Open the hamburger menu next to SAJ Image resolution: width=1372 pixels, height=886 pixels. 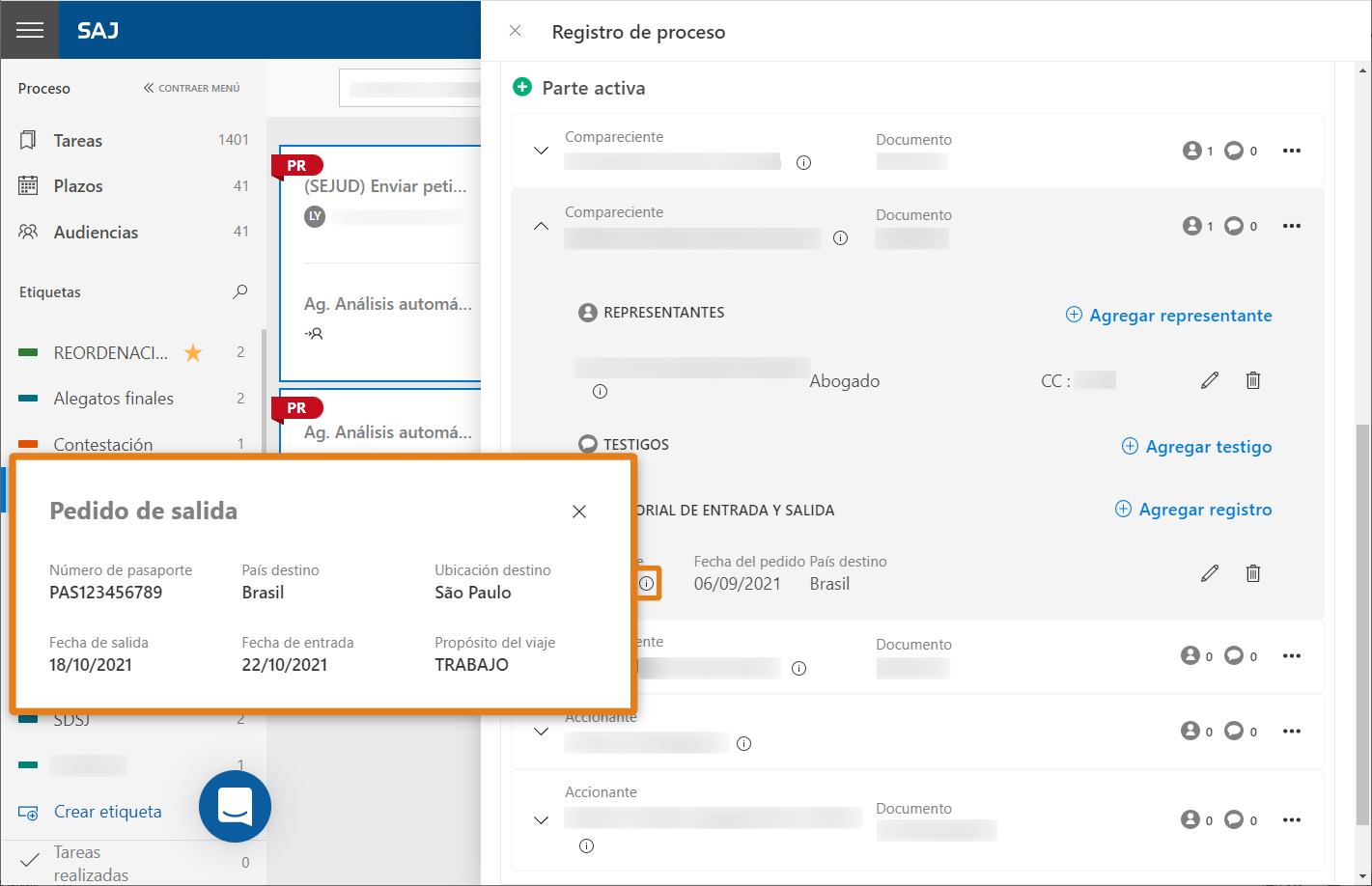30,30
